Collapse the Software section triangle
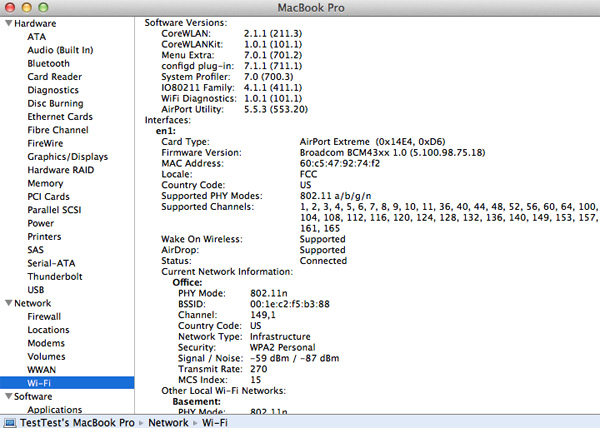Image resolution: width=600 pixels, height=428 pixels. (8, 396)
